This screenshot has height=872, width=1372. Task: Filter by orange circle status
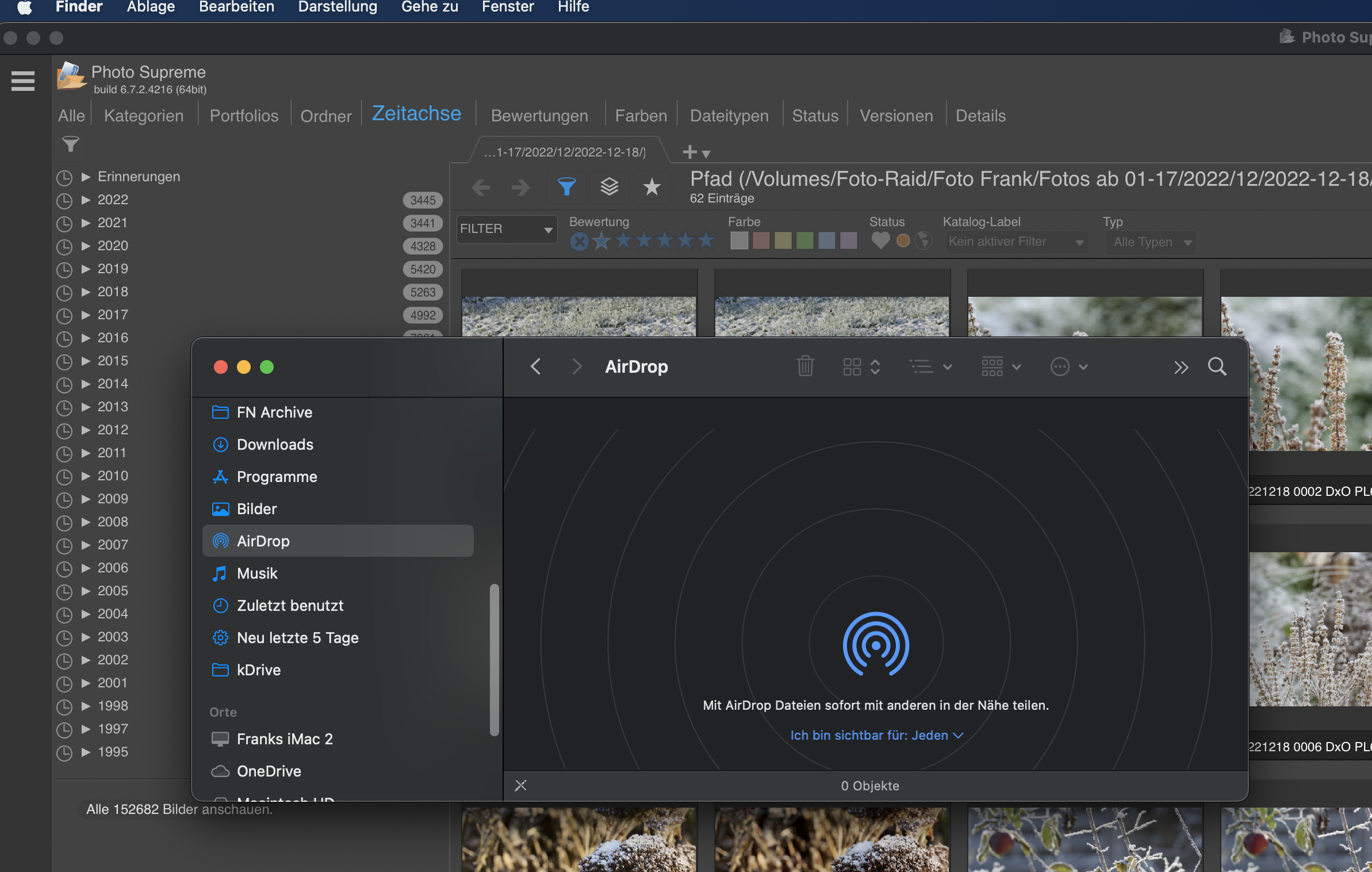pyautogui.click(x=903, y=240)
